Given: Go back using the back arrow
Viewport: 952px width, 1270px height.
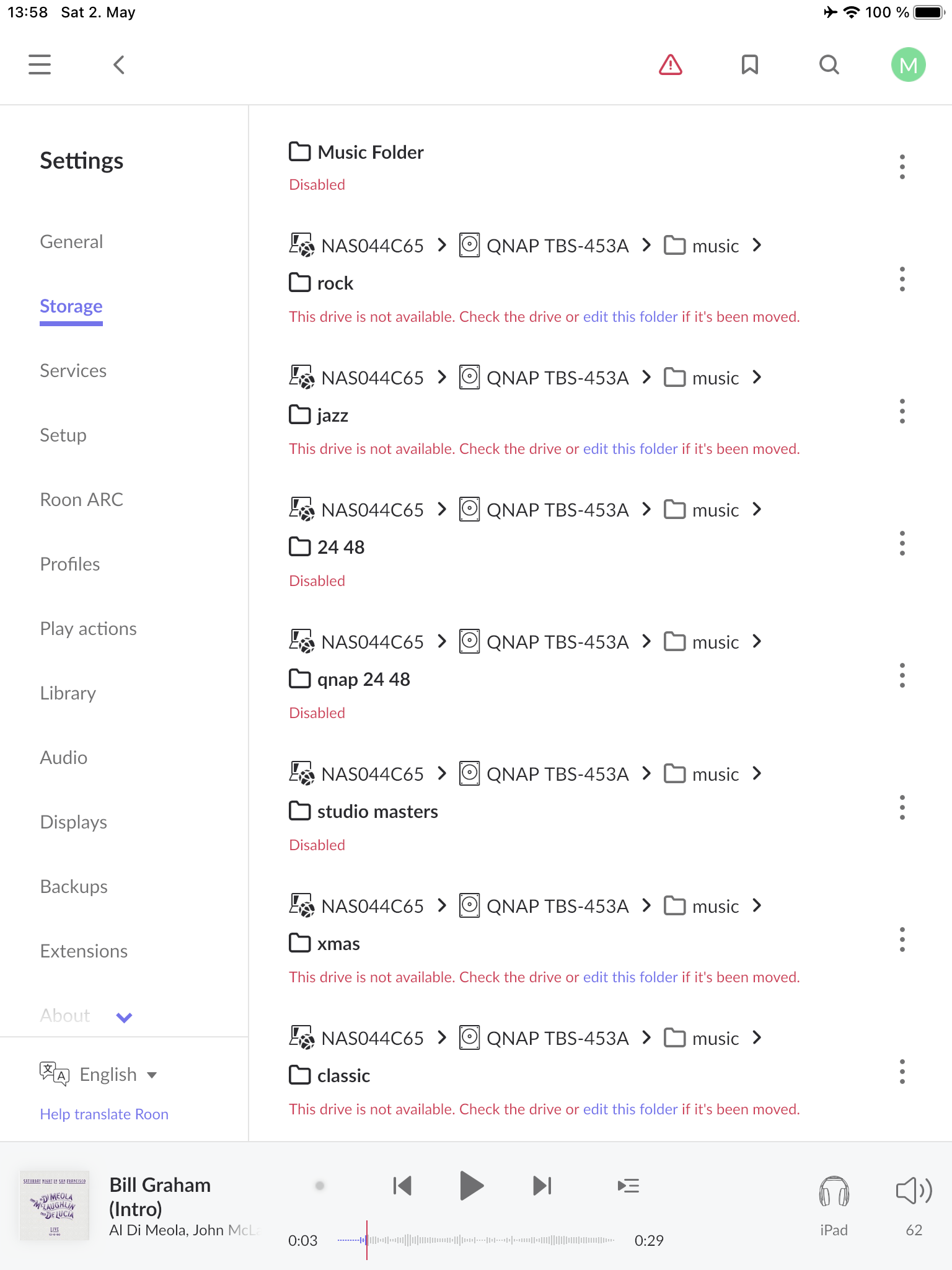Looking at the screenshot, I should click(119, 64).
